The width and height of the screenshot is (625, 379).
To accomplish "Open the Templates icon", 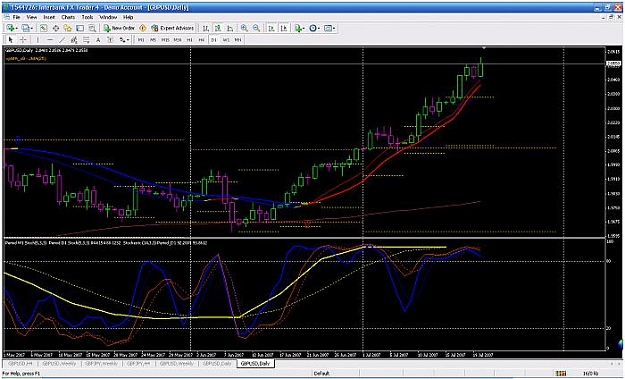I will pos(328,28).
